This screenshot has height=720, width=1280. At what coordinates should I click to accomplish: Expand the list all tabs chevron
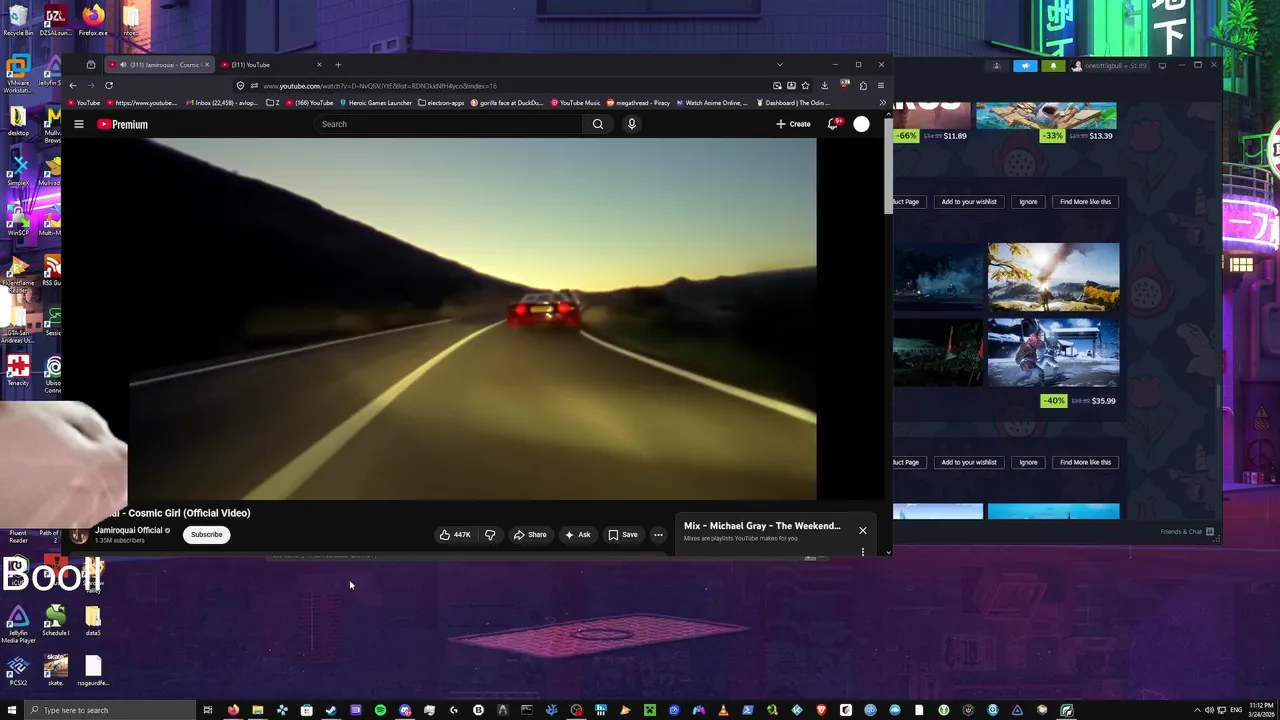(x=779, y=65)
